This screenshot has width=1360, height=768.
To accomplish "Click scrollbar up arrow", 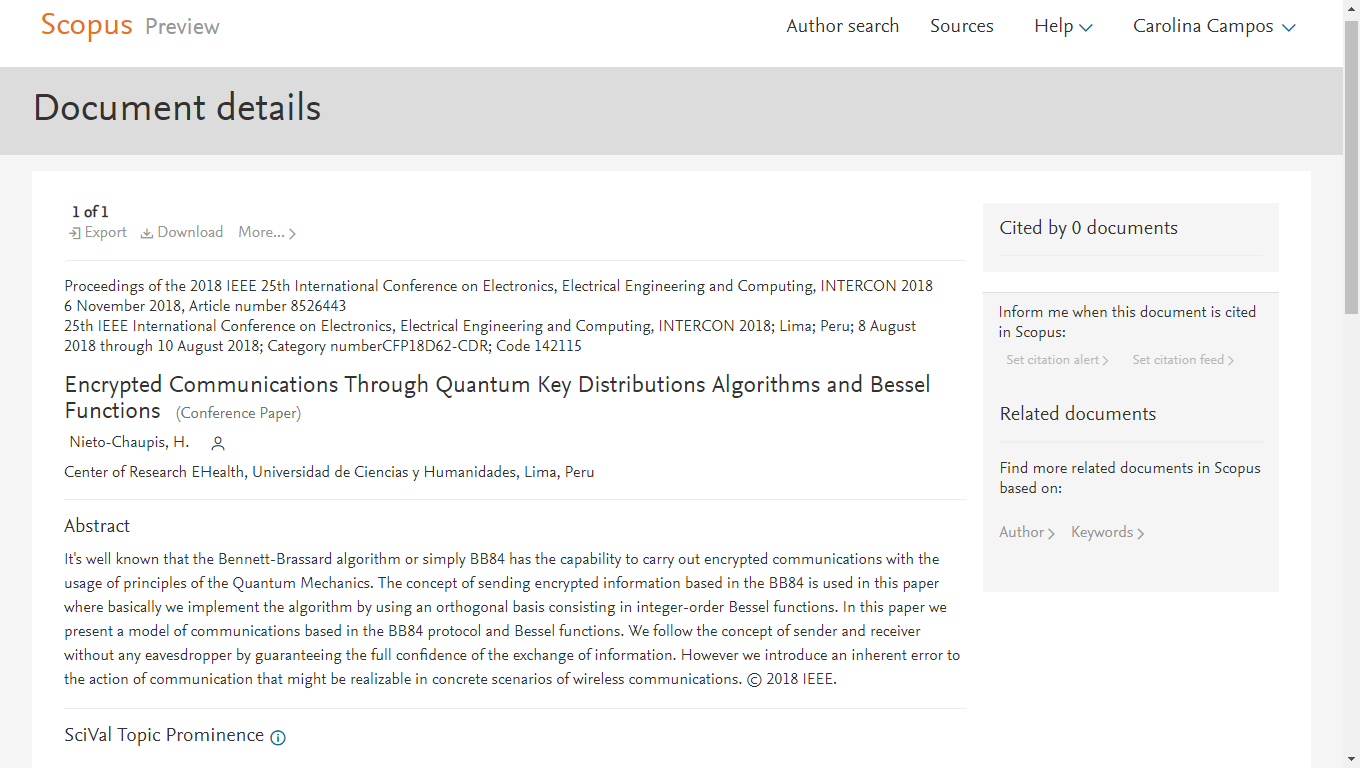I will click(x=1351, y=8).
